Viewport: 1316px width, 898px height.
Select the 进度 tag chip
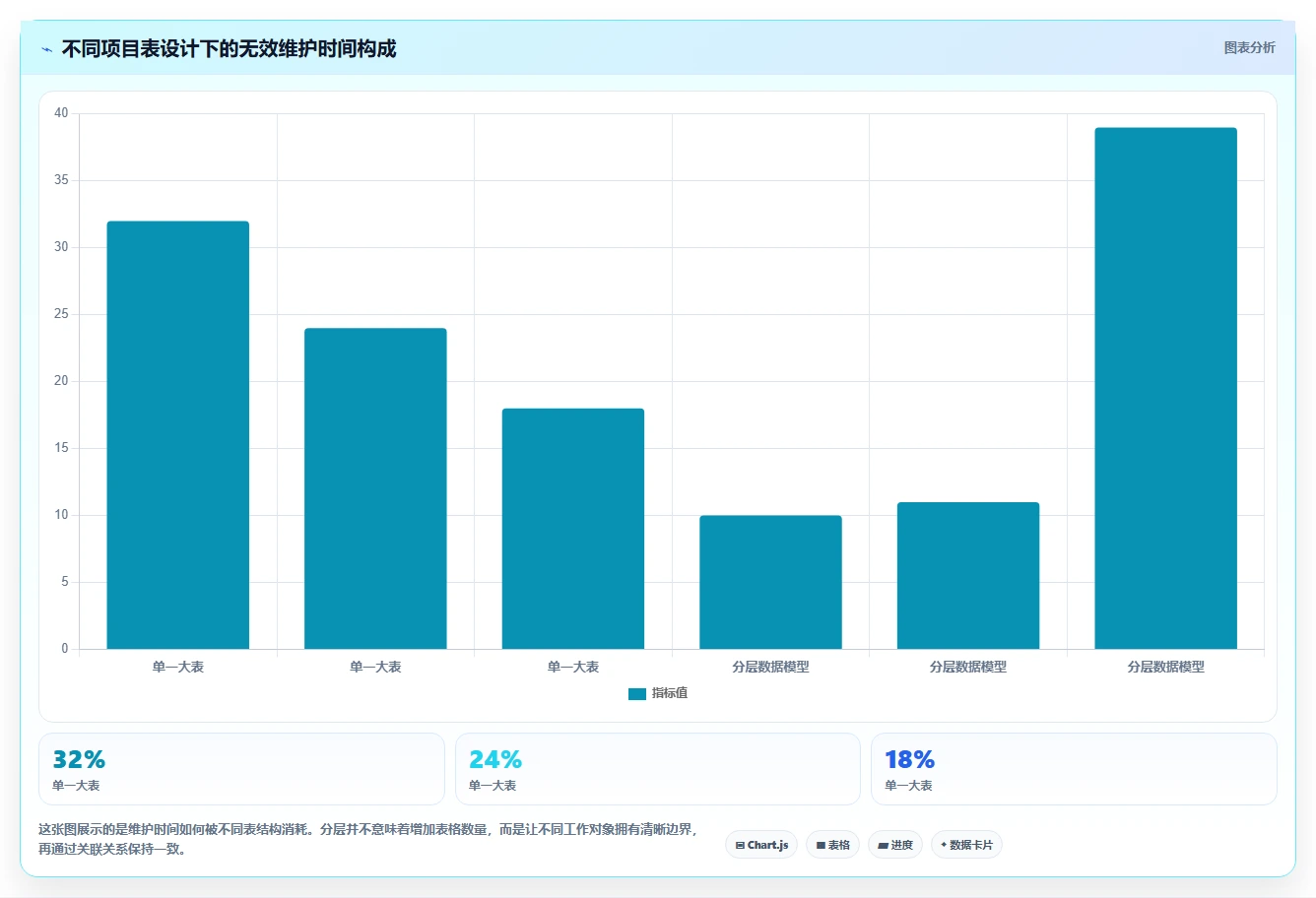894,845
